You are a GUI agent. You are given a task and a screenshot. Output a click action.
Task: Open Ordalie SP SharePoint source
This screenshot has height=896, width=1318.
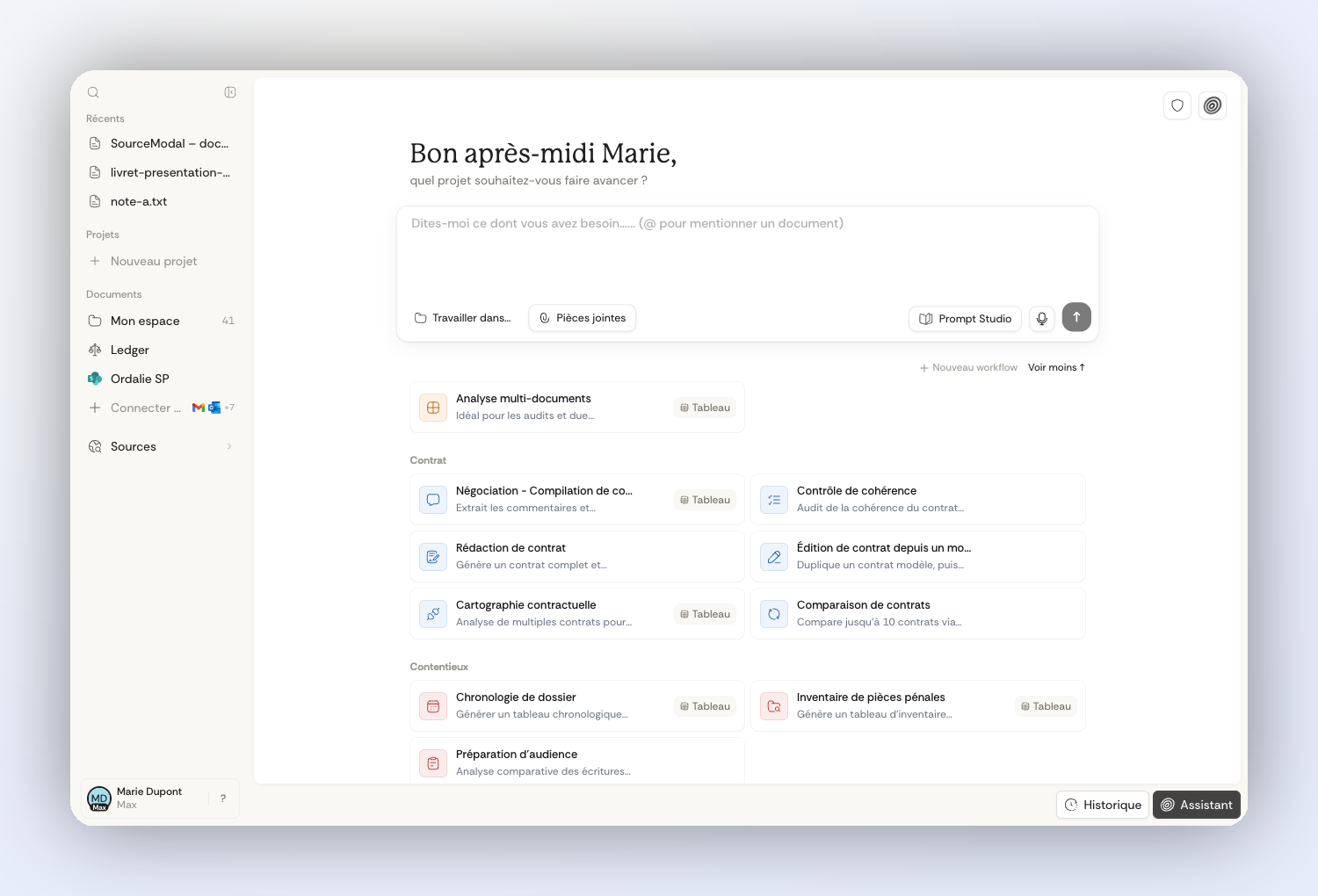coord(162,379)
